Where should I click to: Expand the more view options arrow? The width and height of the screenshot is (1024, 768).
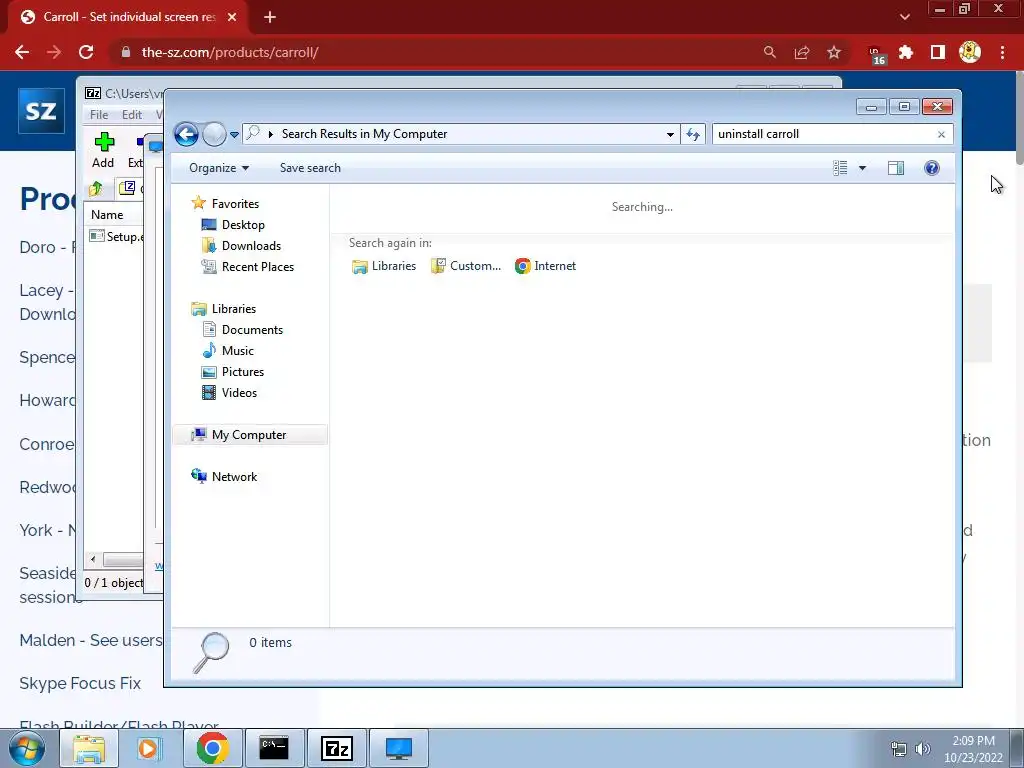point(862,168)
